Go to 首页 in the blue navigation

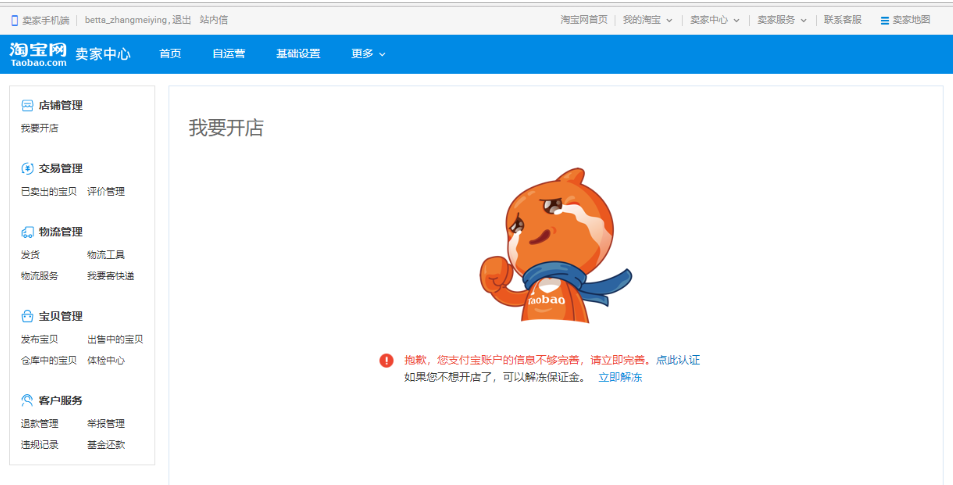click(x=170, y=54)
